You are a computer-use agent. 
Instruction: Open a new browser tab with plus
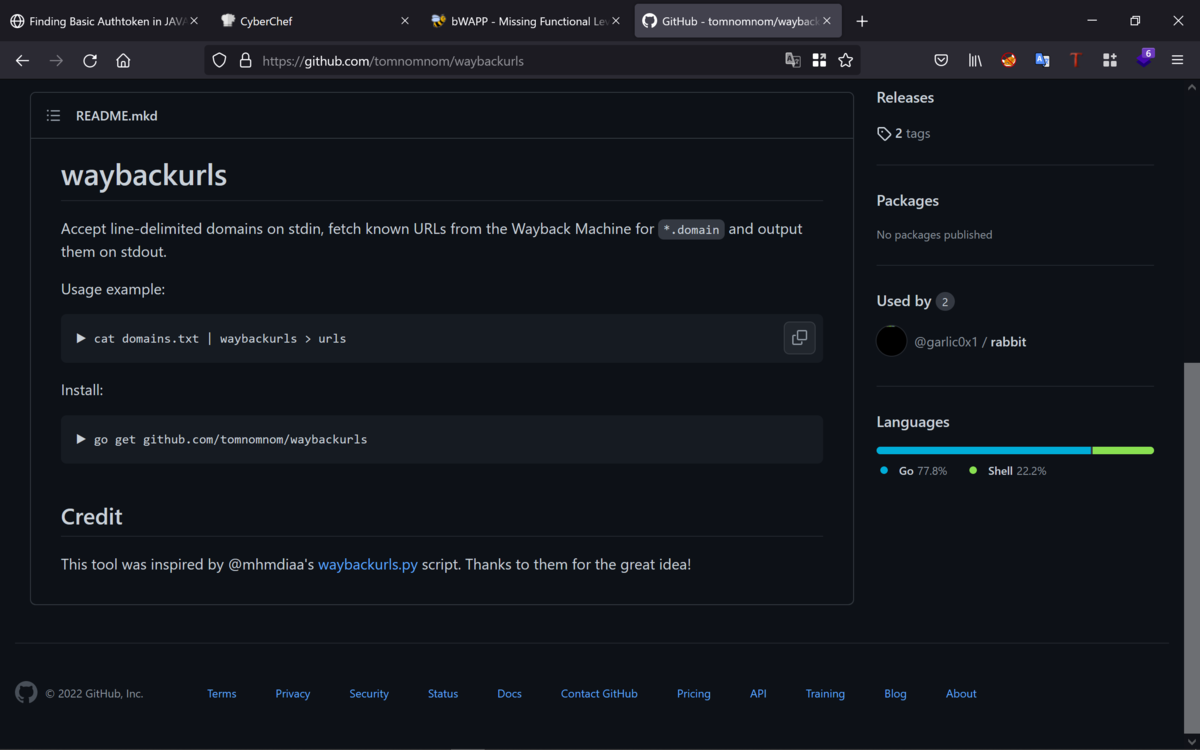pos(862,21)
